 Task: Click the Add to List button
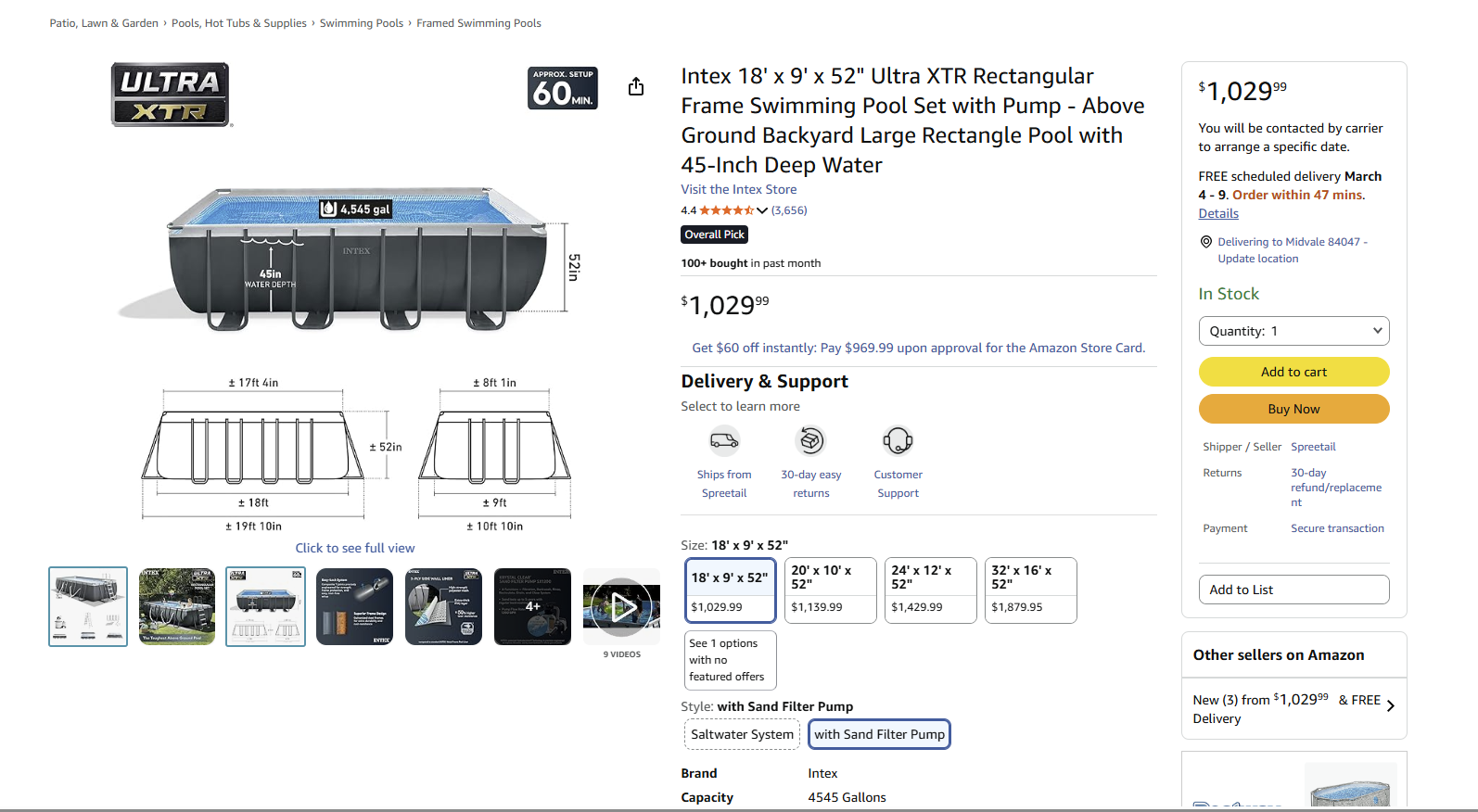click(1293, 590)
